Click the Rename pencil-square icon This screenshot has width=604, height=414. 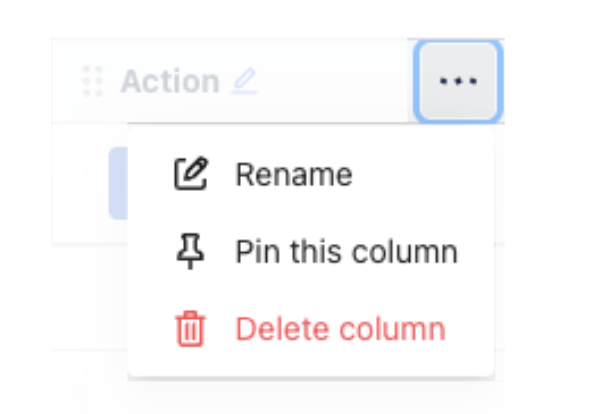tap(190, 174)
